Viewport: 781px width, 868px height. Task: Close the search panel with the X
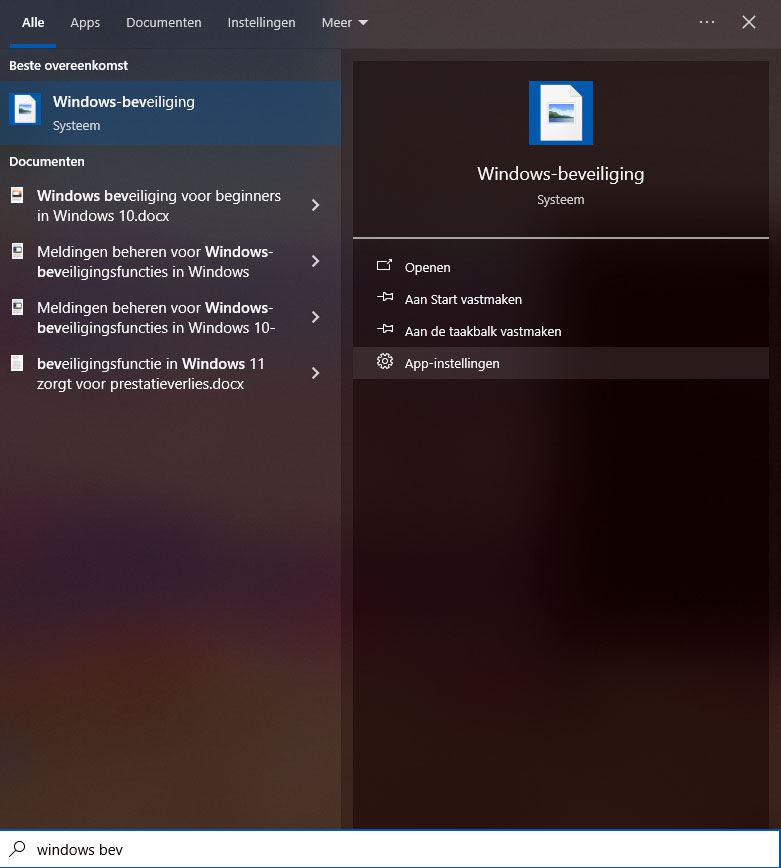click(749, 22)
